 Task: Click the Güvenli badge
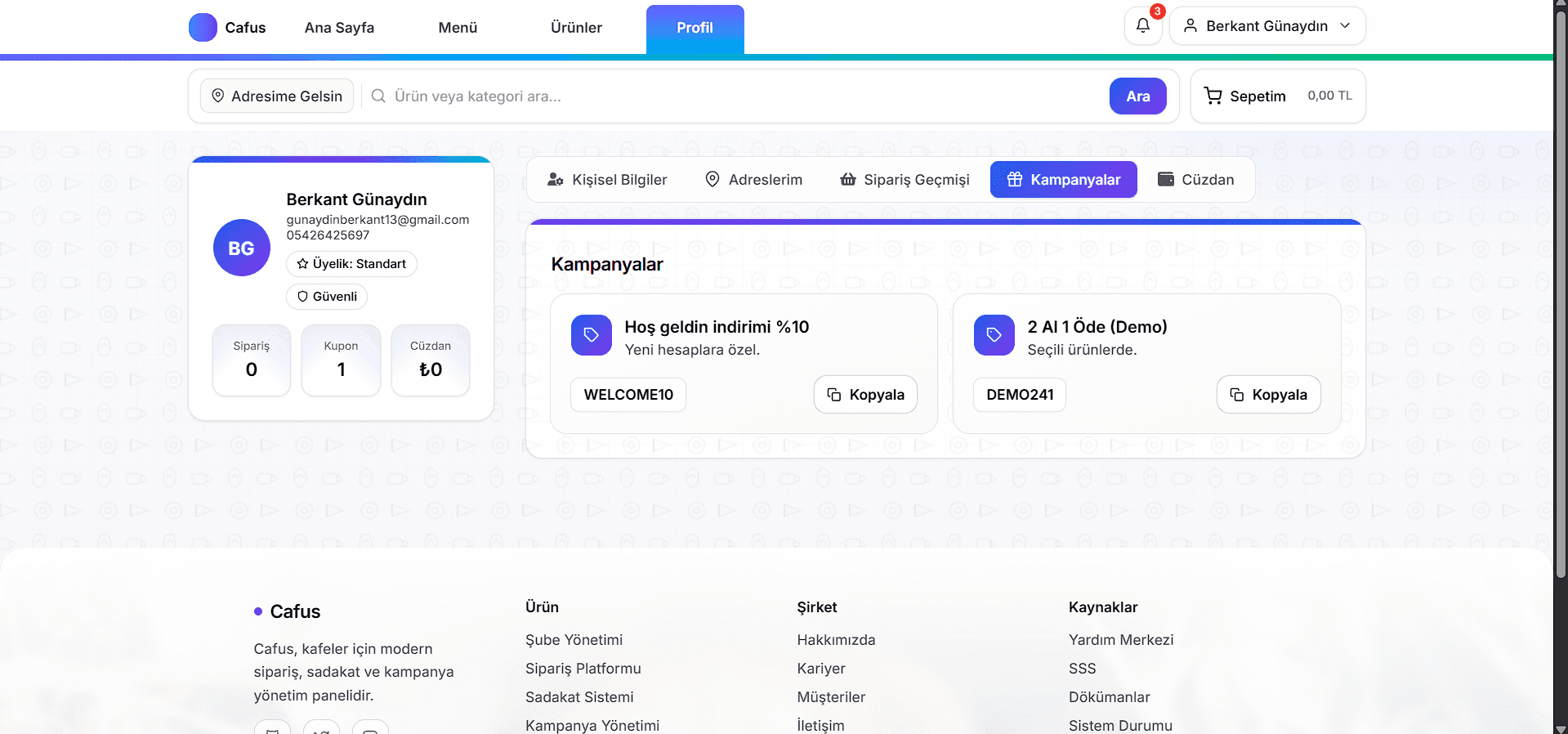pyautogui.click(x=327, y=297)
